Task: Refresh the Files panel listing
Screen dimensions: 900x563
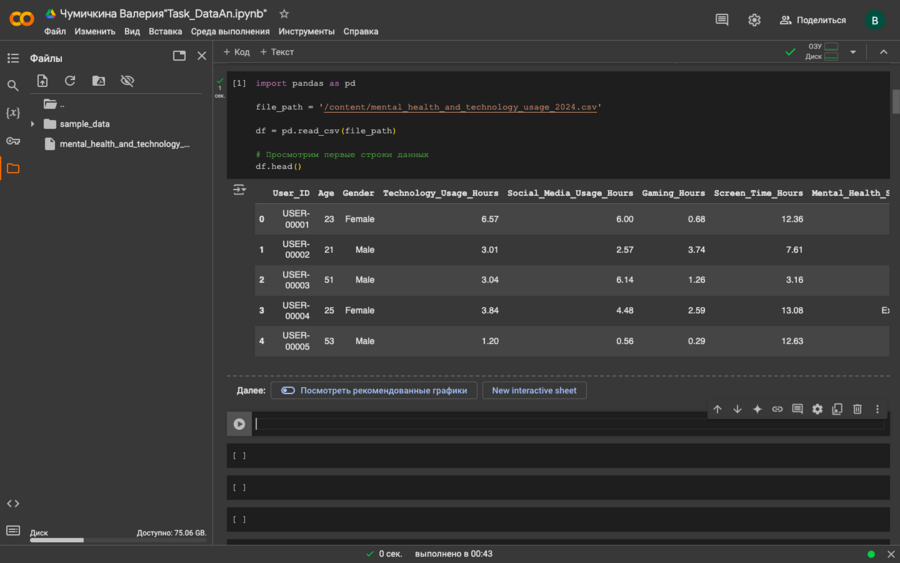Action: [x=70, y=81]
